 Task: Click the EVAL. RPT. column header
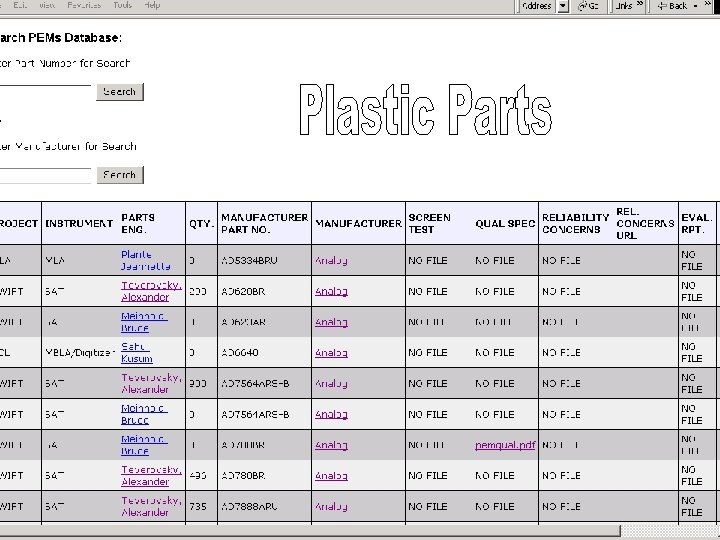click(697, 223)
